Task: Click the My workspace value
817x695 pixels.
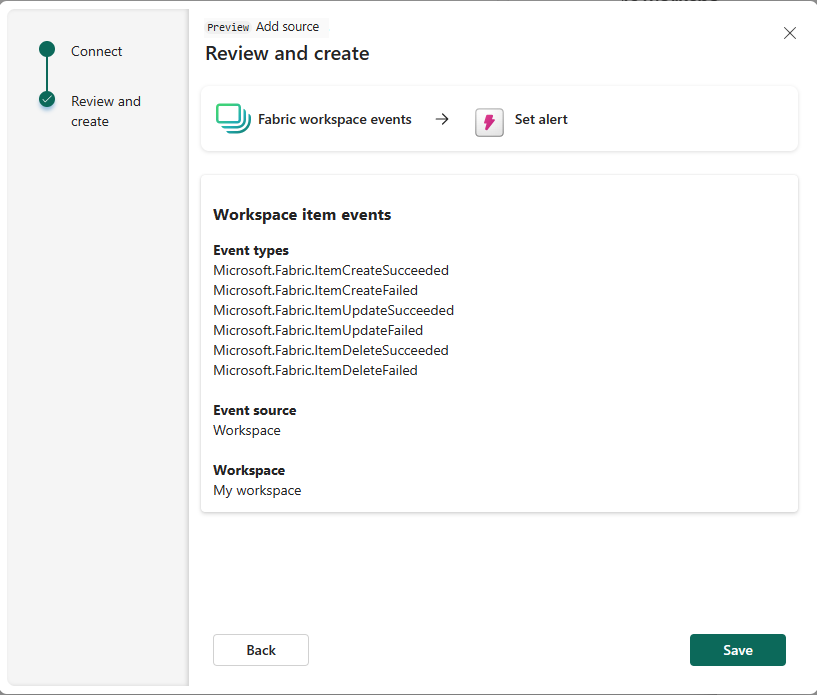Action: click(x=257, y=491)
